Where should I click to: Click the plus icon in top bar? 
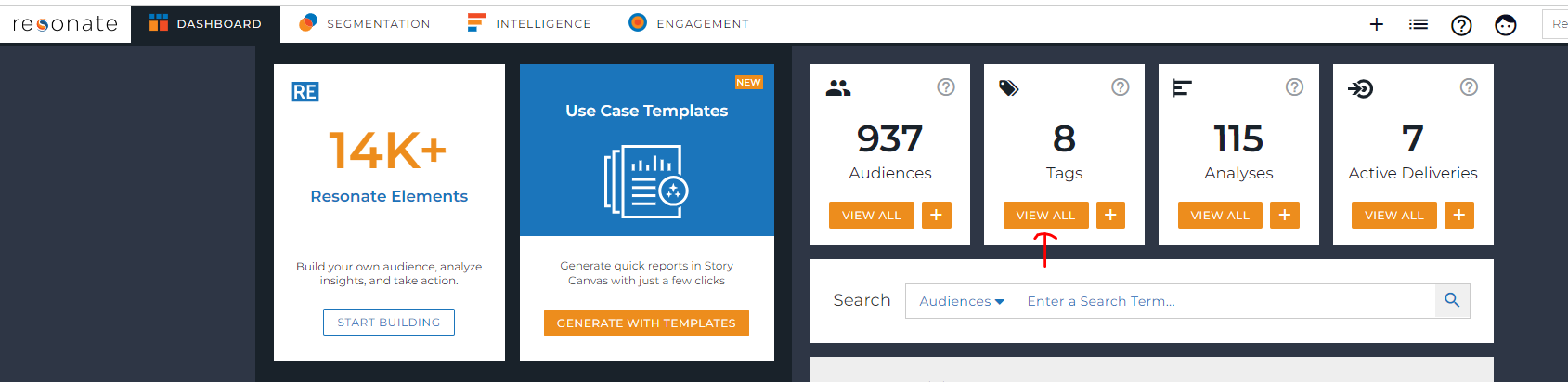[1377, 25]
